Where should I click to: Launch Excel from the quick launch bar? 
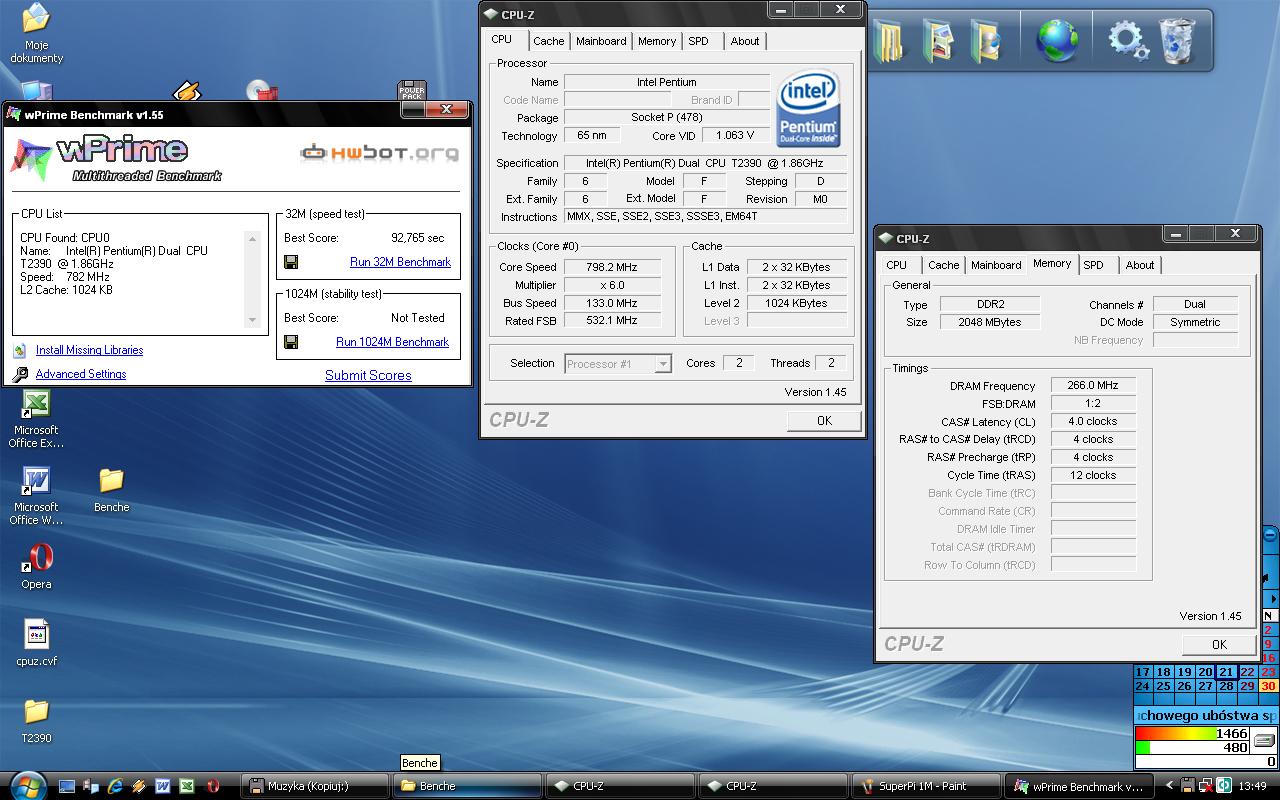point(188,786)
